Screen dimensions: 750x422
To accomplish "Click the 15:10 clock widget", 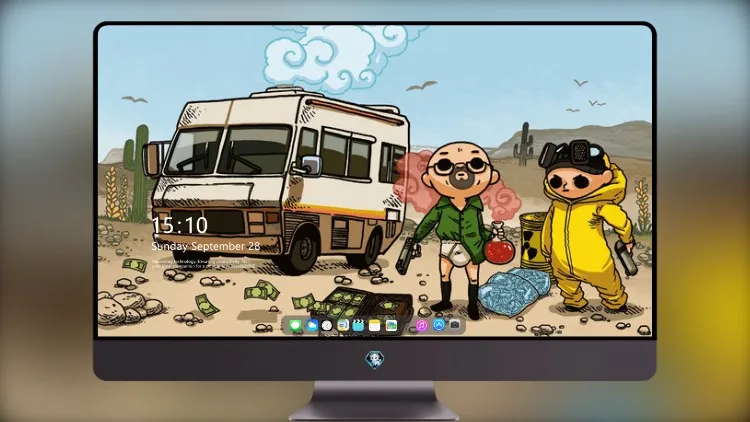I will [180, 225].
